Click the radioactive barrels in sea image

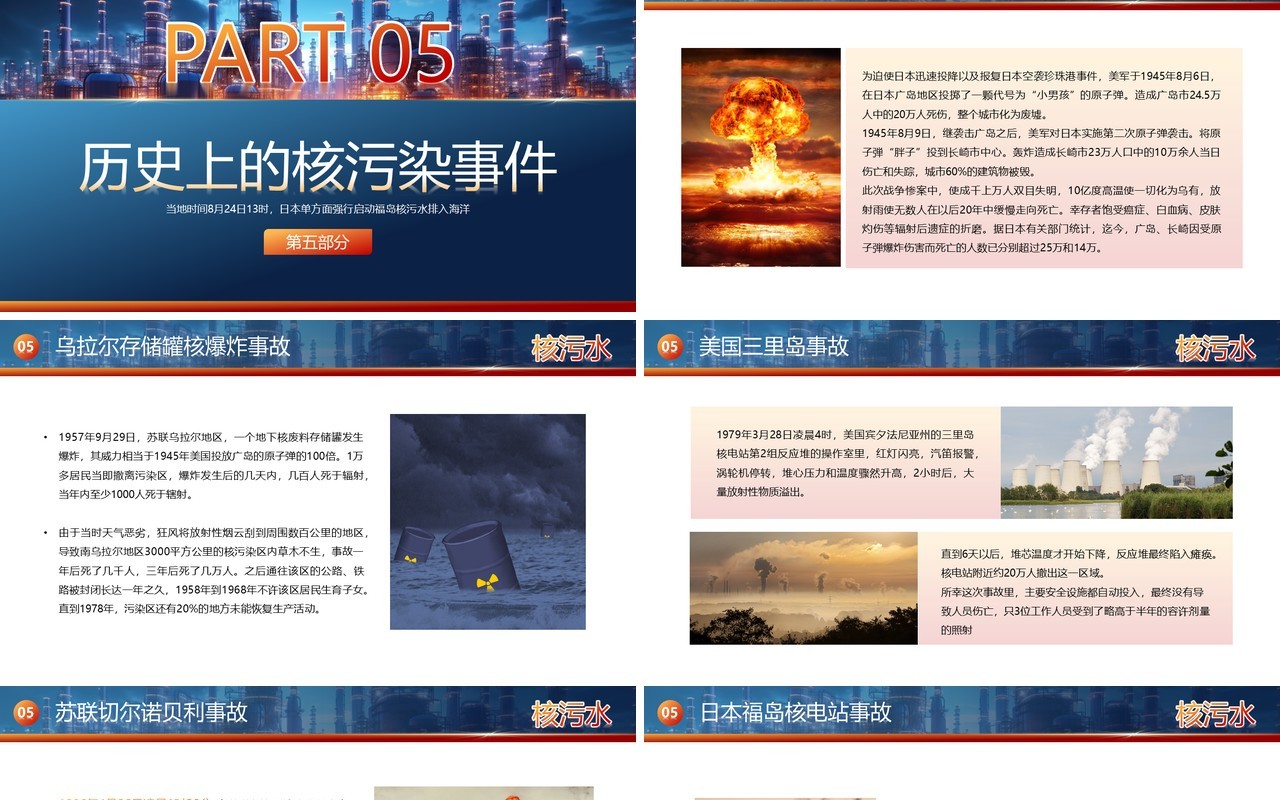click(x=488, y=522)
